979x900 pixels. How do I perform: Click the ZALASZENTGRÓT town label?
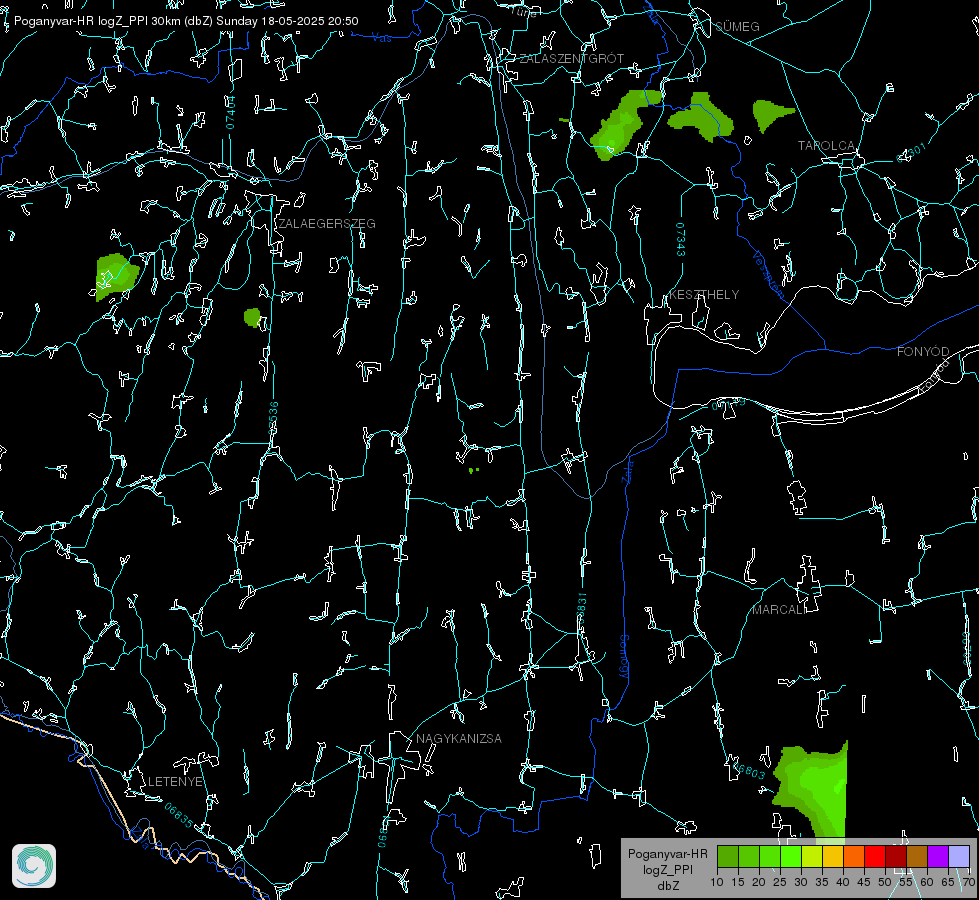click(x=572, y=59)
